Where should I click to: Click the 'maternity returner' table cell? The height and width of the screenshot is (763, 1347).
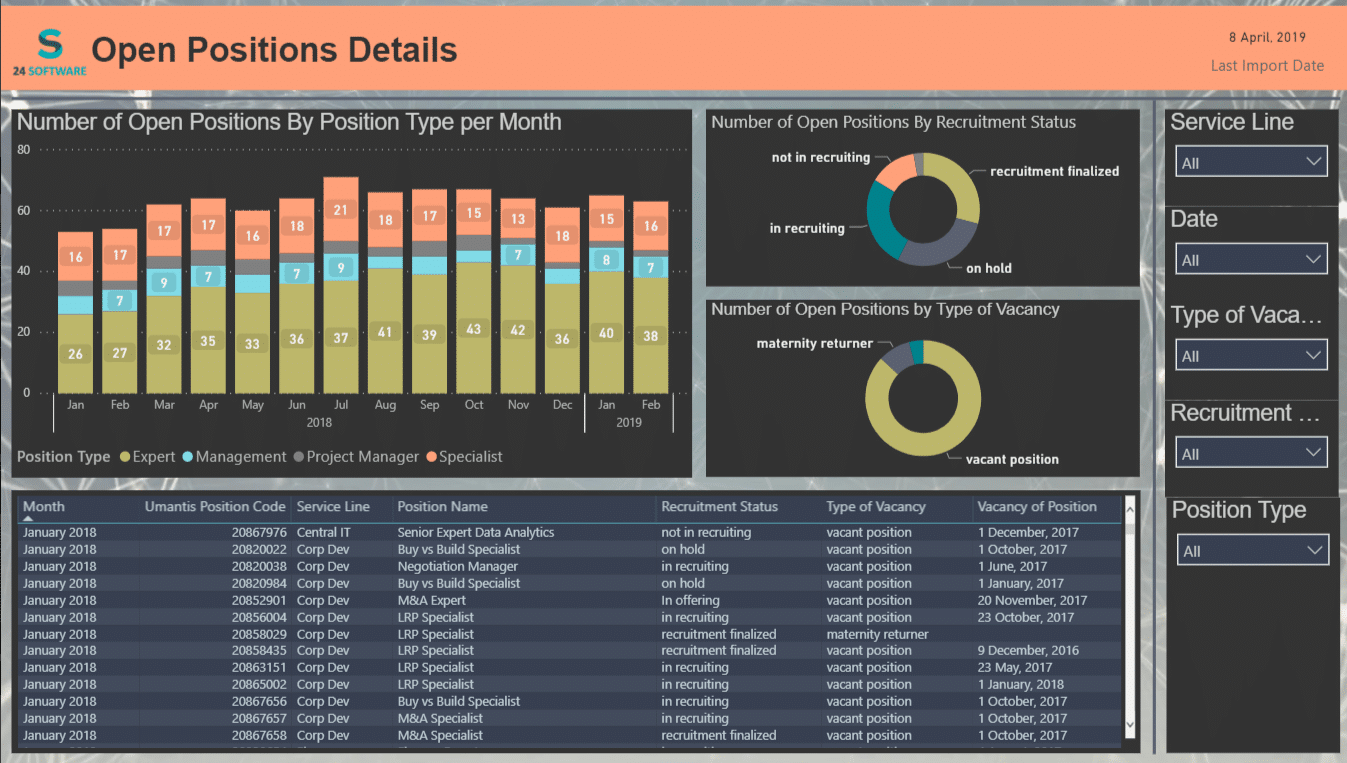[x=877, y=634]
